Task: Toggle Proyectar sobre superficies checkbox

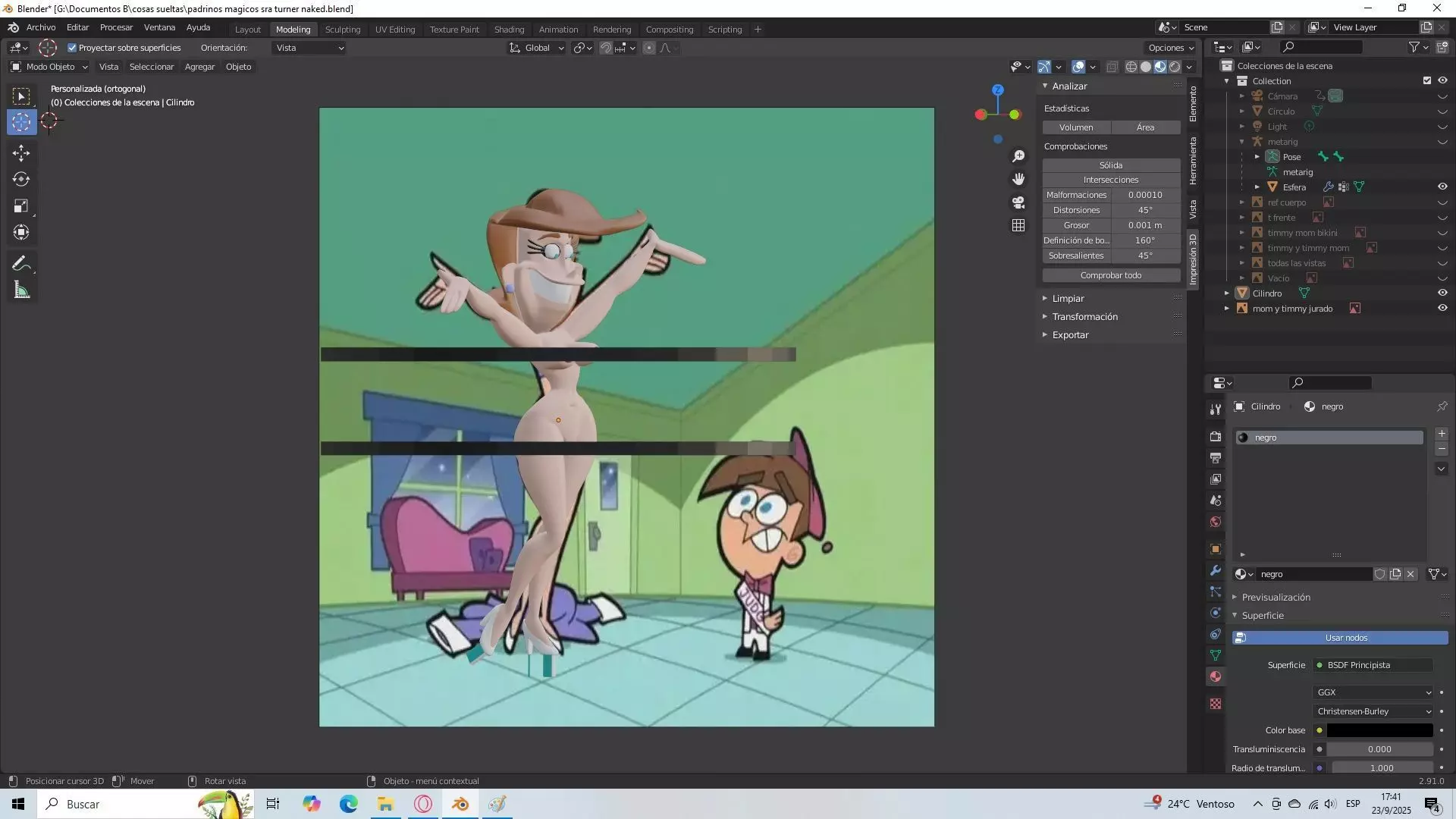Action: pyautogui.click(x=72, y=48)
